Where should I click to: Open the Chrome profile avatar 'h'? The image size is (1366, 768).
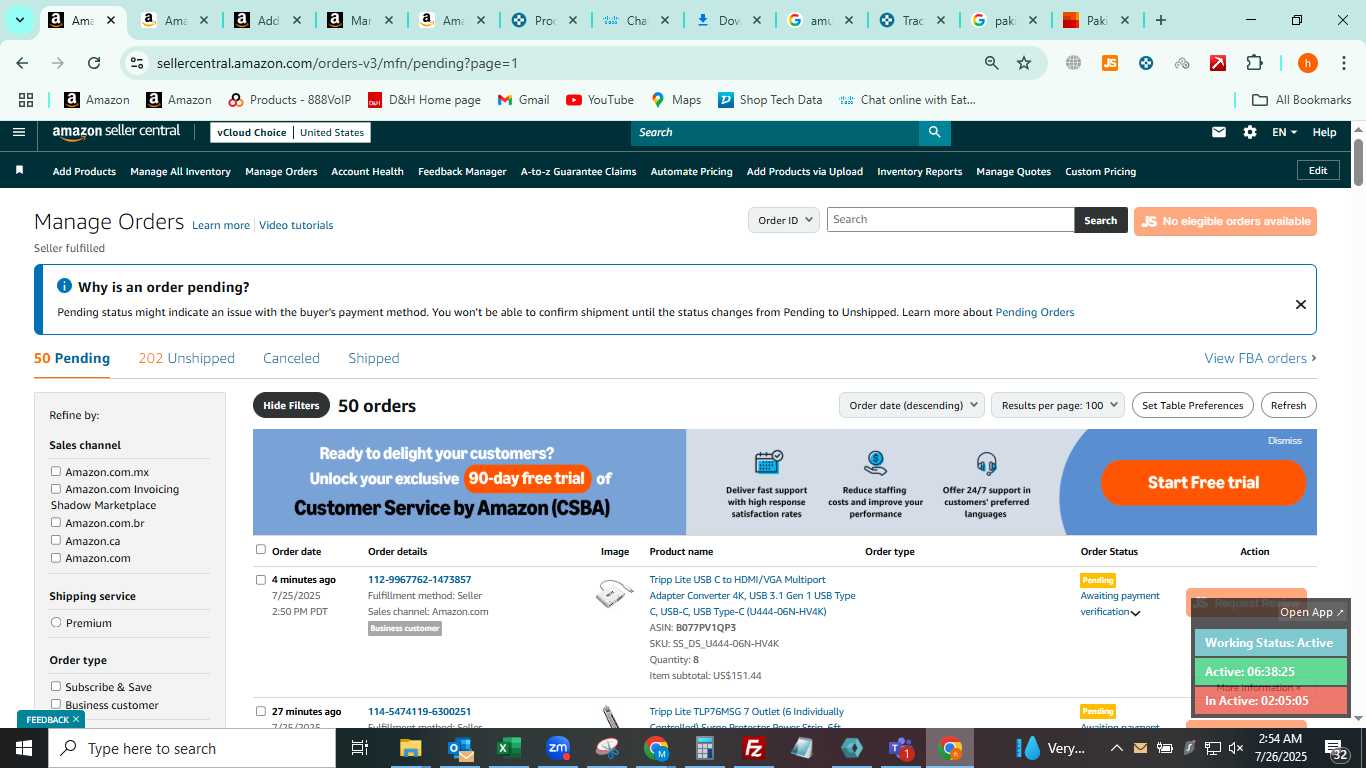coord(1308,63)
